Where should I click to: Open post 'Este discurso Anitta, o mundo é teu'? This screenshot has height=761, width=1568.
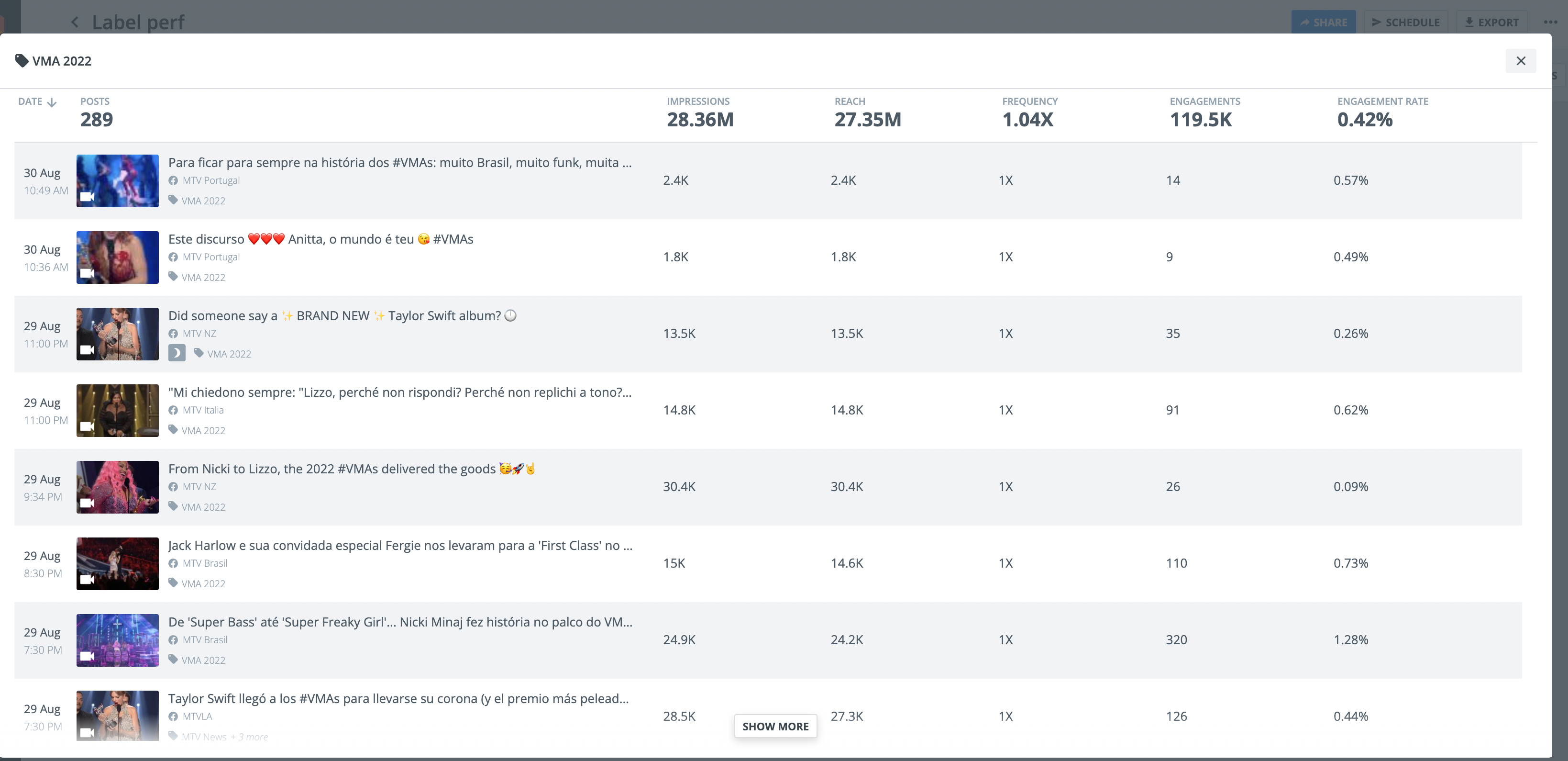click(x=321, y=239)
